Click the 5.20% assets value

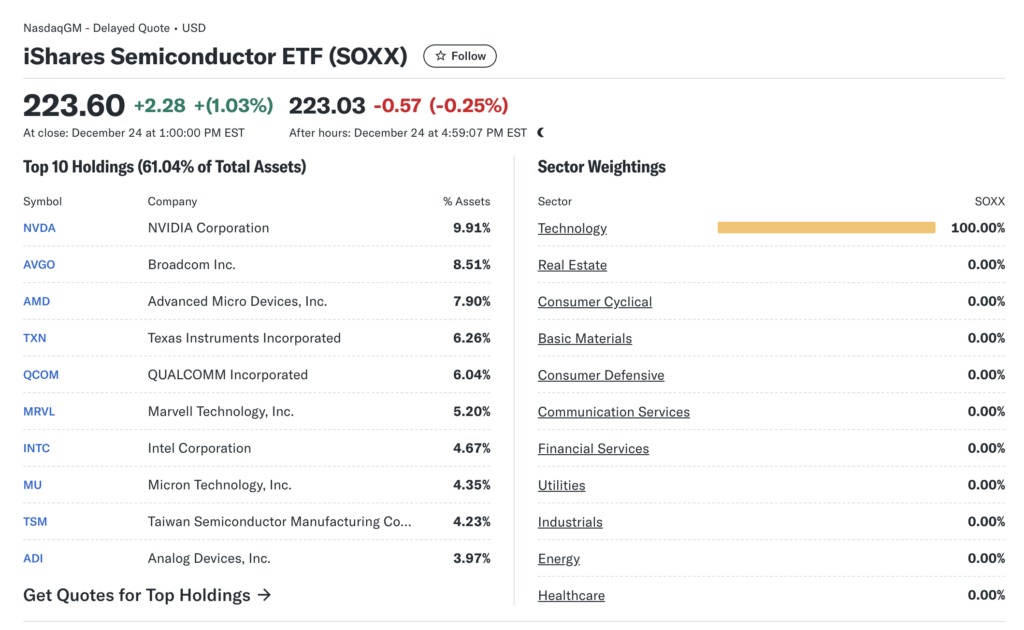[x=472, y=411]
